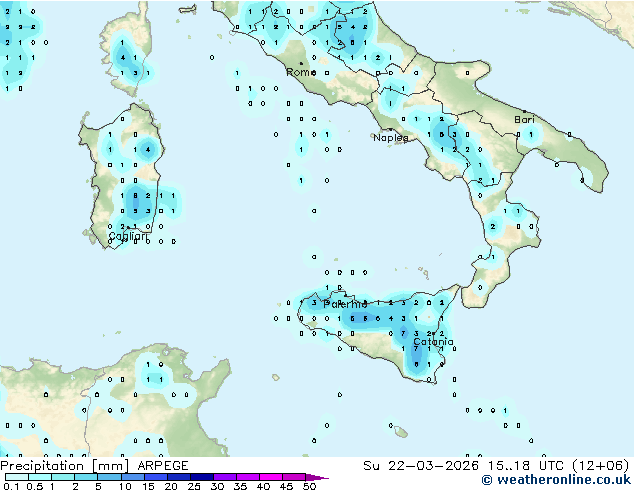The image size is (634, 490).
Task: Pick the legend swatch between 45 and 50
Action: click(294, 477)
